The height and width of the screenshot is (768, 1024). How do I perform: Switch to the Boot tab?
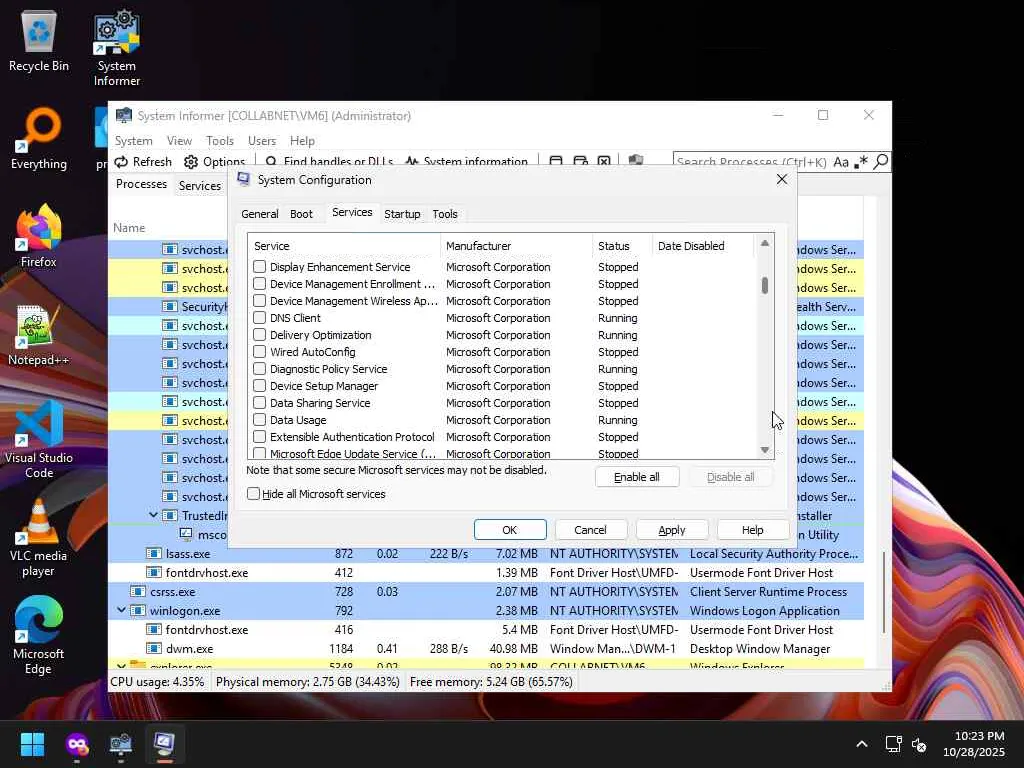pos(301,214)
